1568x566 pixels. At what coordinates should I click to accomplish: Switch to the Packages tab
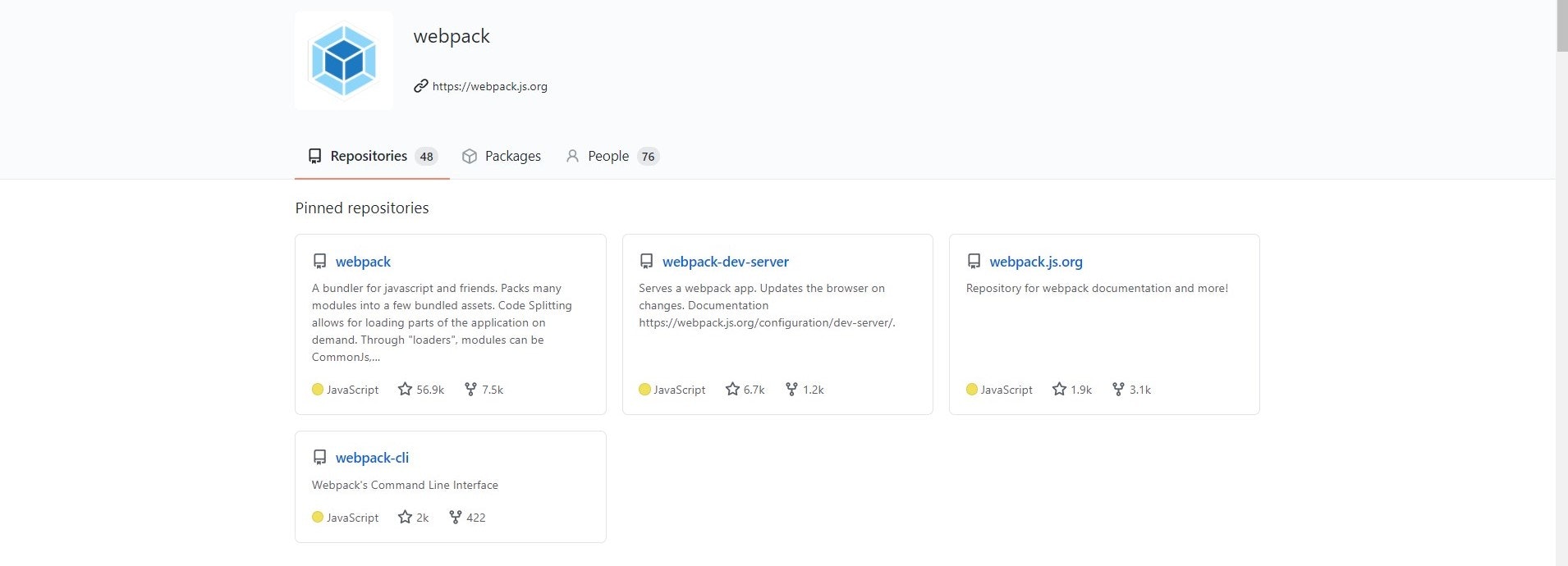502,156
